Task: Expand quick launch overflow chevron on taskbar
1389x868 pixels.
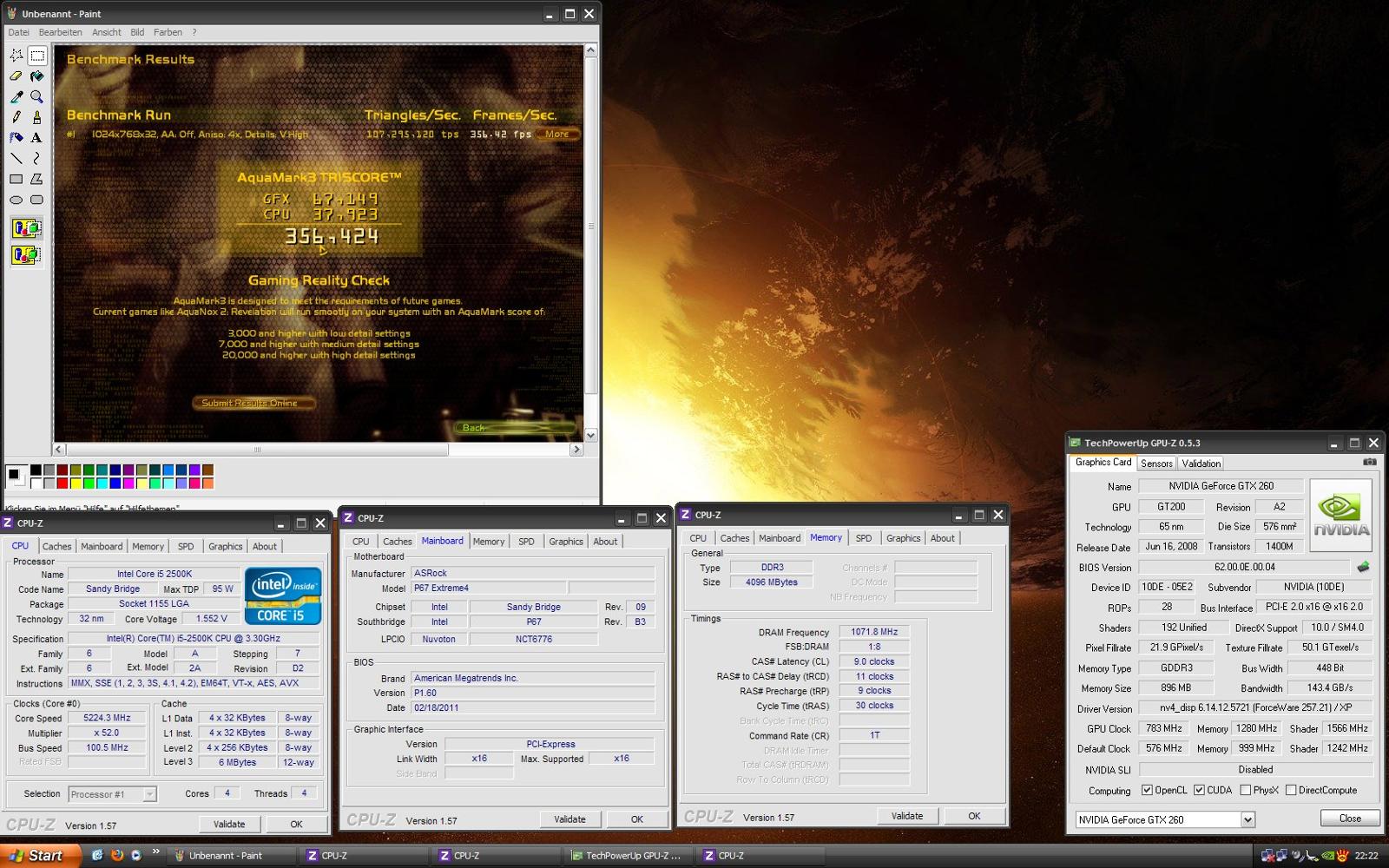Action: click(x=156, y=852)
